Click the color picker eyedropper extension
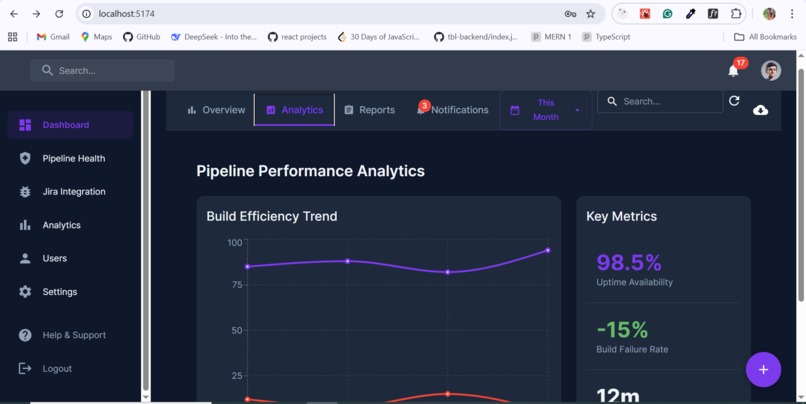806x404 pixels. [x=690, y=14]
